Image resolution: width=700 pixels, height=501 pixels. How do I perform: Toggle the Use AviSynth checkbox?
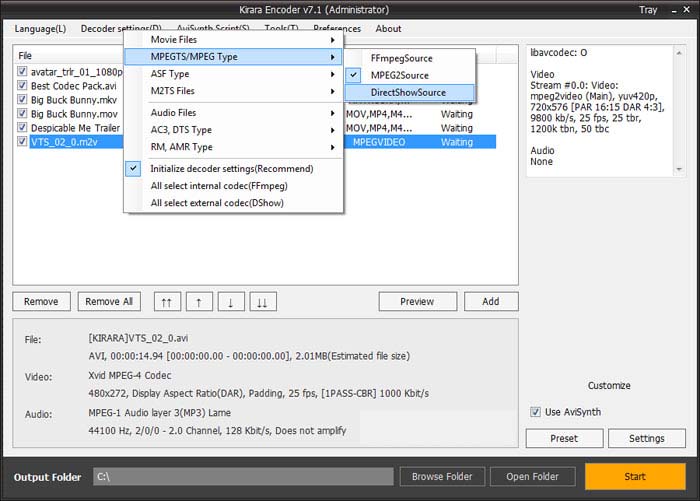tap(536, 412)
